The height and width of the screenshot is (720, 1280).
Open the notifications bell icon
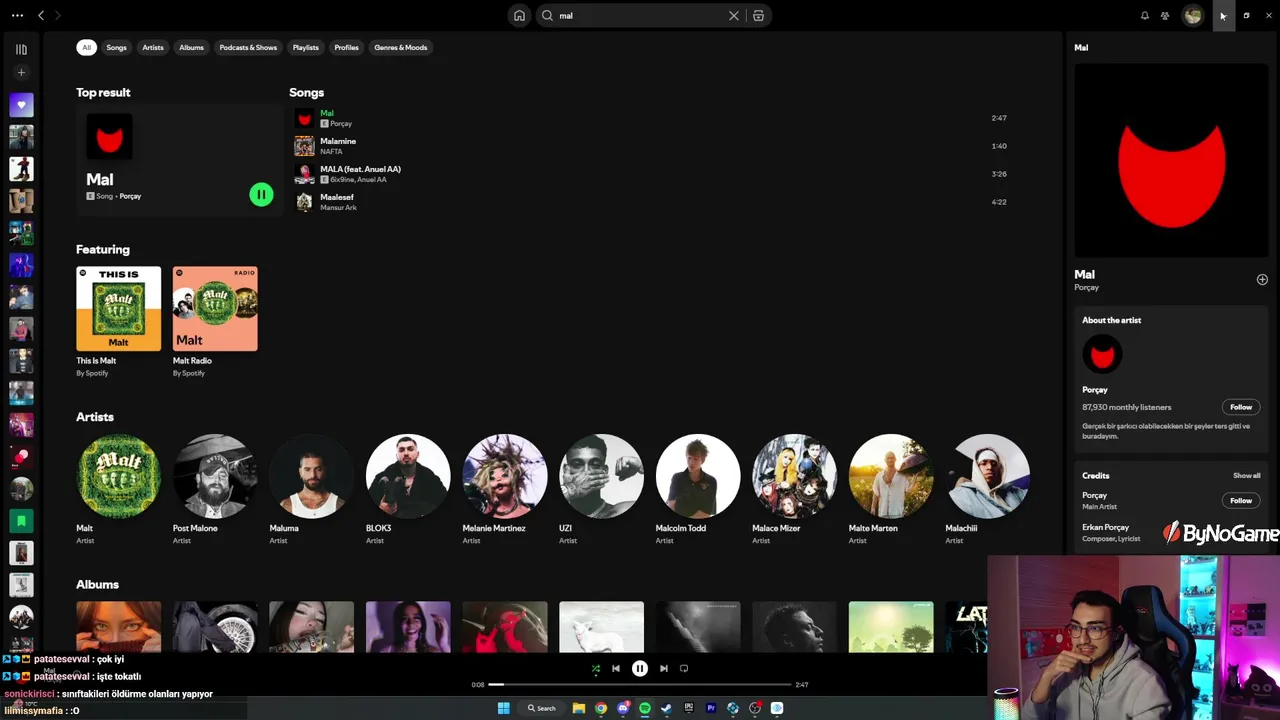pyautogui.click(x=1145, y=15)
